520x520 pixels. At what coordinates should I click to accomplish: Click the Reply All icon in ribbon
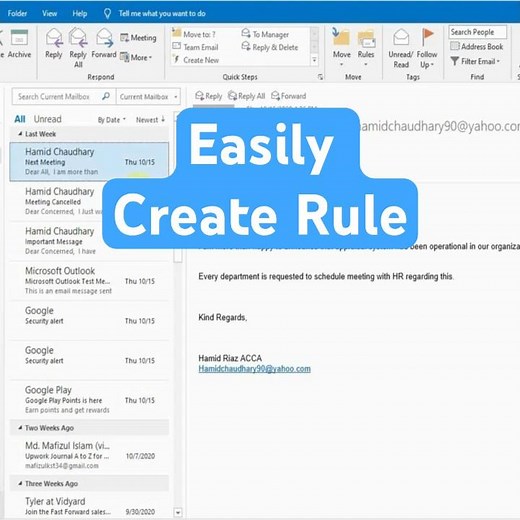(x=78, y=48)
